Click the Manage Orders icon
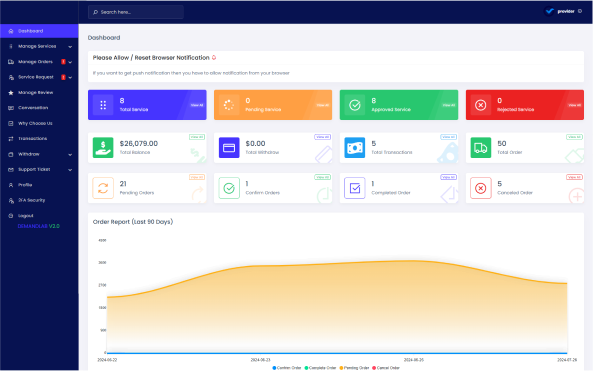Image resolution: width=593 pixels, height=371 pixels. [11, 62]
